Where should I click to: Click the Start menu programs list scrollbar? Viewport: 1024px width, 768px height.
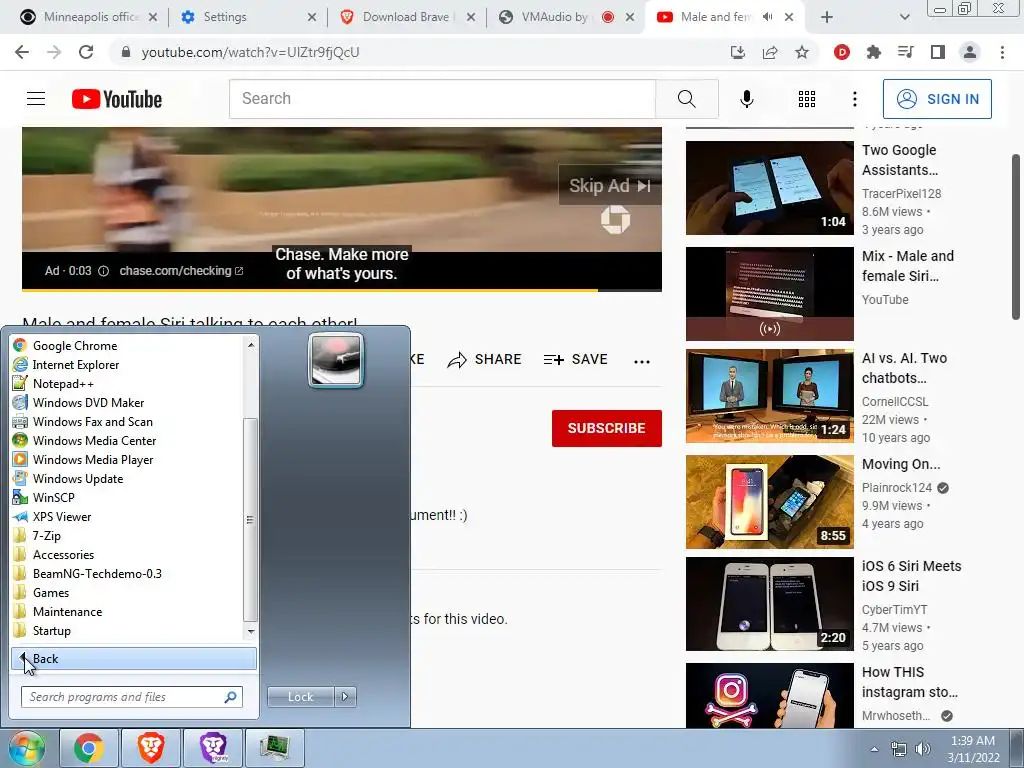(x=250, y=519)
